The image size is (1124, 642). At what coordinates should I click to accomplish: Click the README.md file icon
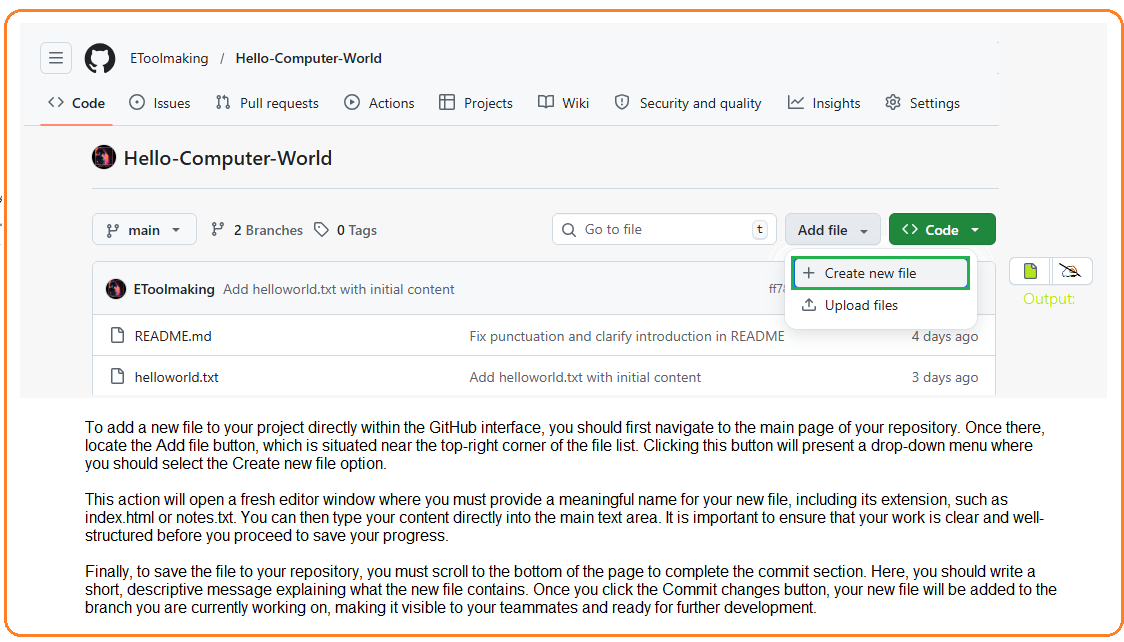tap(118, 335)
